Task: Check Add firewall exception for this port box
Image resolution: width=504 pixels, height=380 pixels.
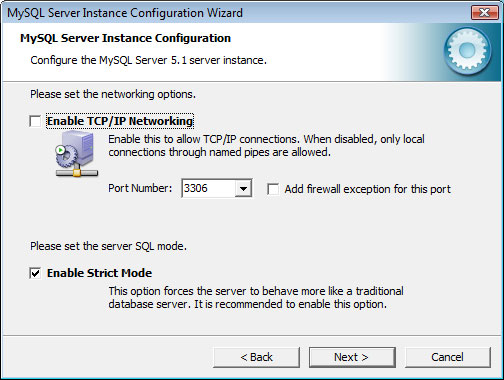Action: click(273, 189)
